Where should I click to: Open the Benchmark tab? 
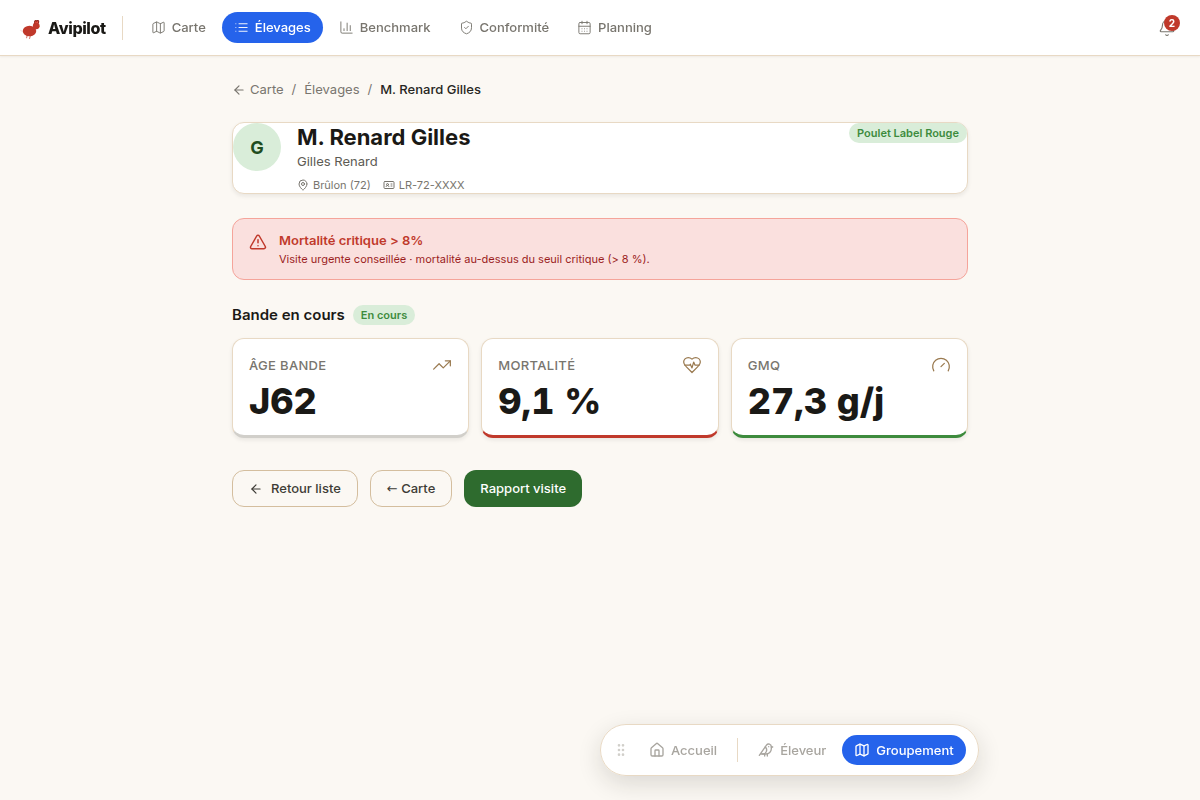[x=385, y=28]
